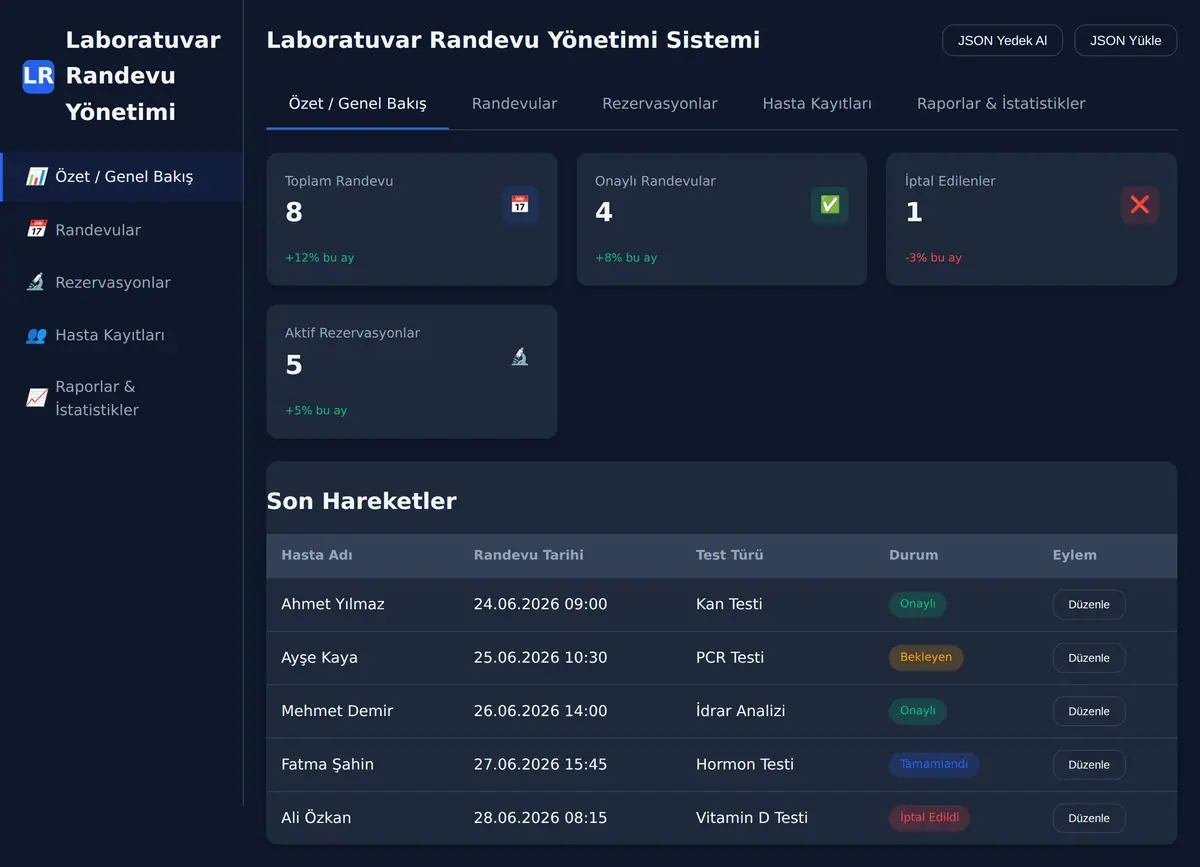Click the Tamamlandı status badge
This screenshot has height=867, width=1200.
pyautogui.click(x=934, y=765)
